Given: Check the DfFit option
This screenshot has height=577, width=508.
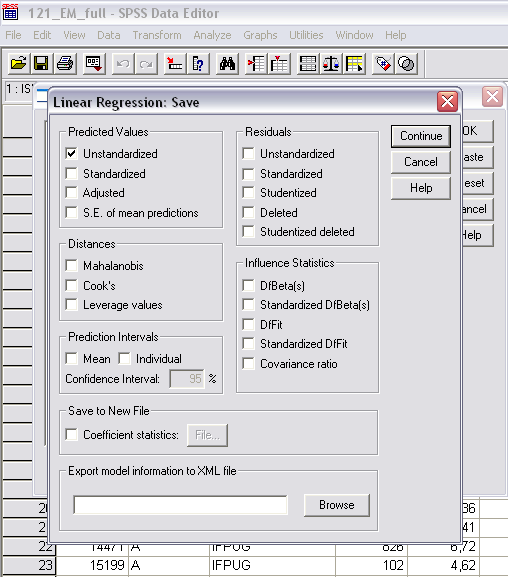Looking at the screenshot, I should (248, 324).
